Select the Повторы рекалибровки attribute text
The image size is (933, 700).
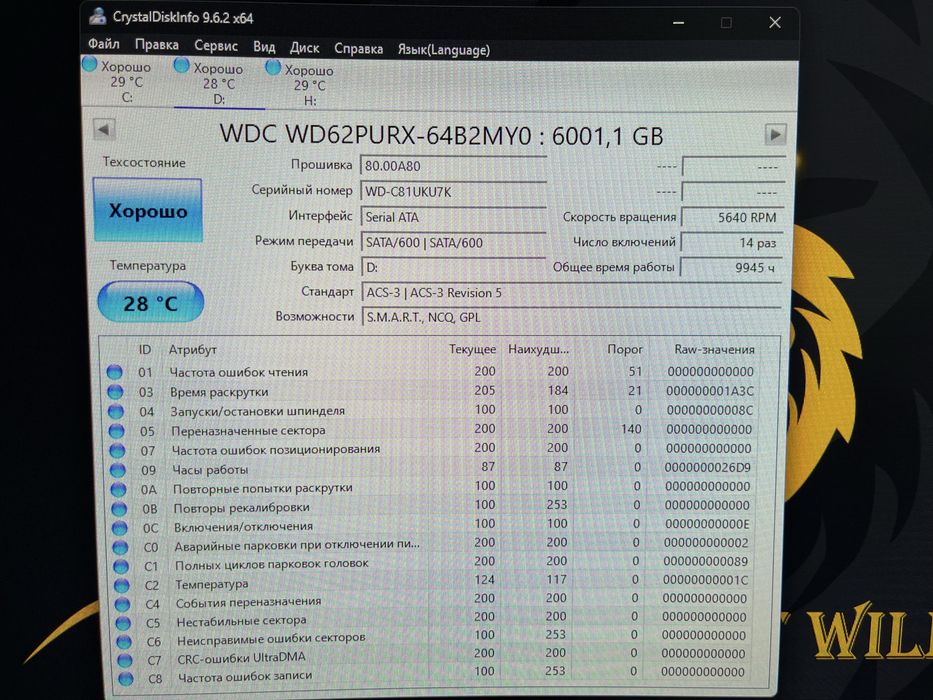242,507
